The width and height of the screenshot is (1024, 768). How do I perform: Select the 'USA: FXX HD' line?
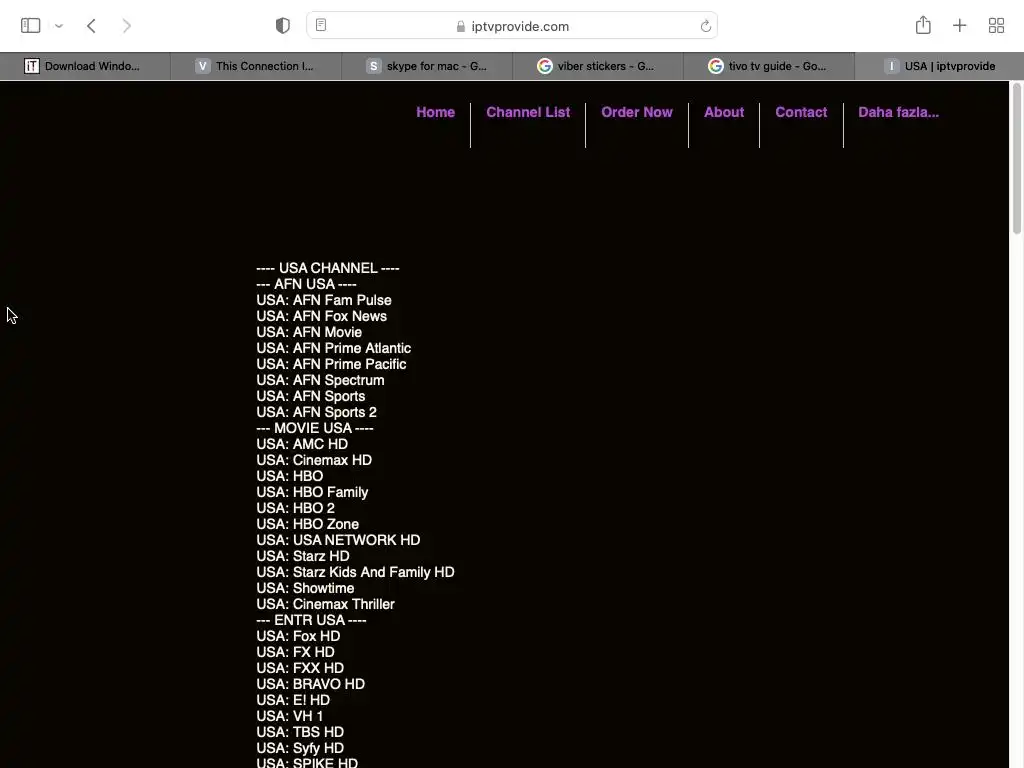pyautogui.click(x=300, y=668)
